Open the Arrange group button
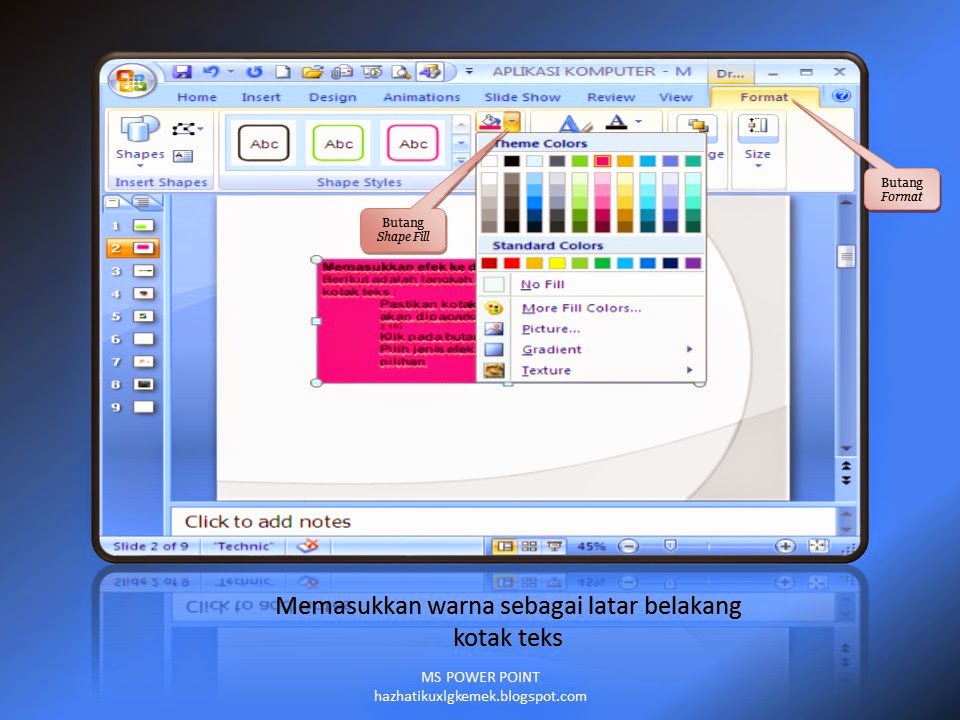The height and width of the screenshot is (720, 960). point(697,127)
